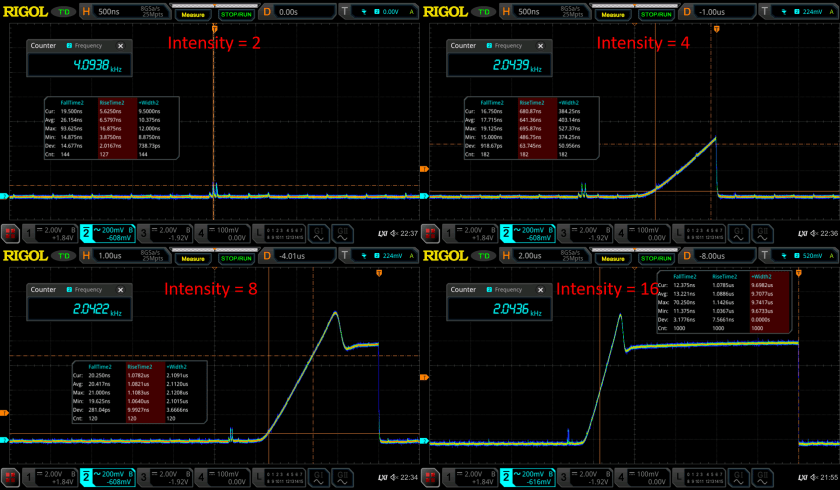Viewport: 840px width, 490px height.
Task: Close the Counter window showing 2.0439 kHz
Action: tap(540, 46)
